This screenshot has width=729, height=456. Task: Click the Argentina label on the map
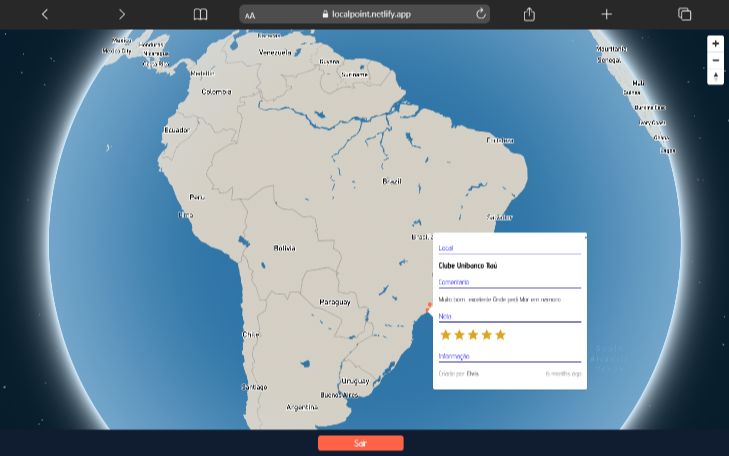coord(302,407)
